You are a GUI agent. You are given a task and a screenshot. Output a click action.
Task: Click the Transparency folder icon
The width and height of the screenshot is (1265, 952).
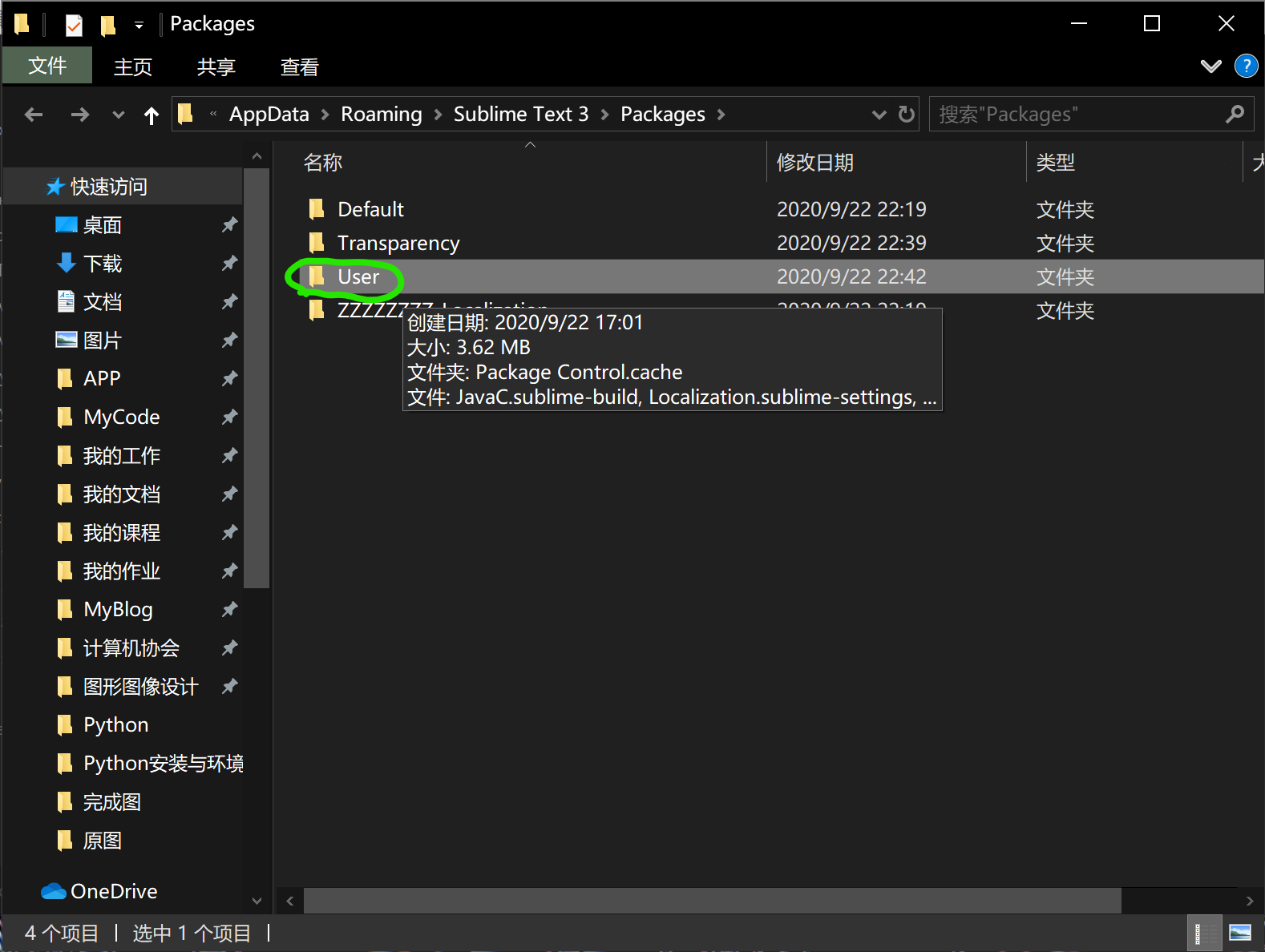317,242
